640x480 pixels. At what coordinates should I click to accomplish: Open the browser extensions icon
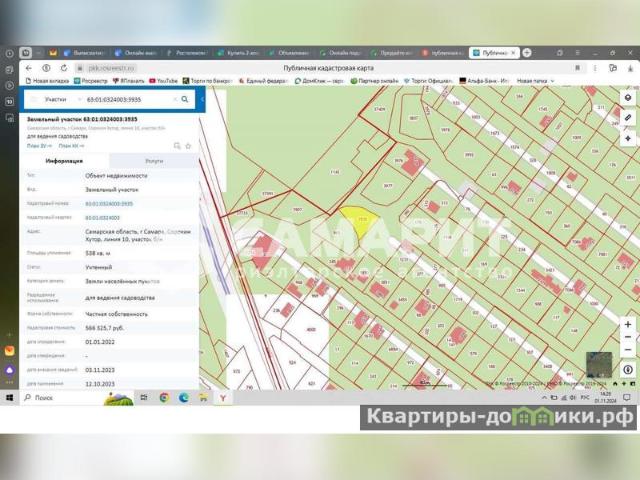pos(613,68)
